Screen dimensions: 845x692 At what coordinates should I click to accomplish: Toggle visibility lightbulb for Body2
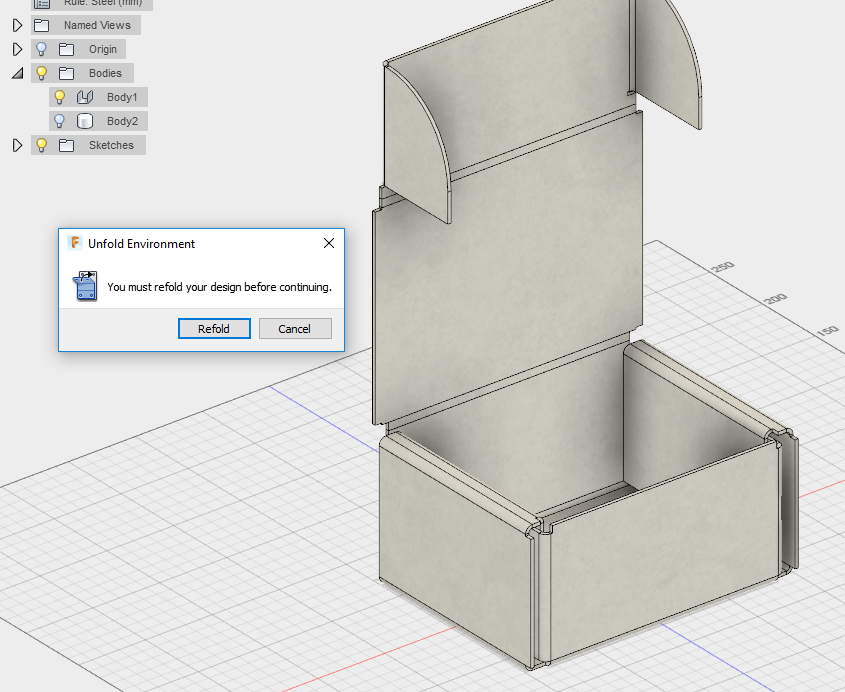tap(60, 121)
